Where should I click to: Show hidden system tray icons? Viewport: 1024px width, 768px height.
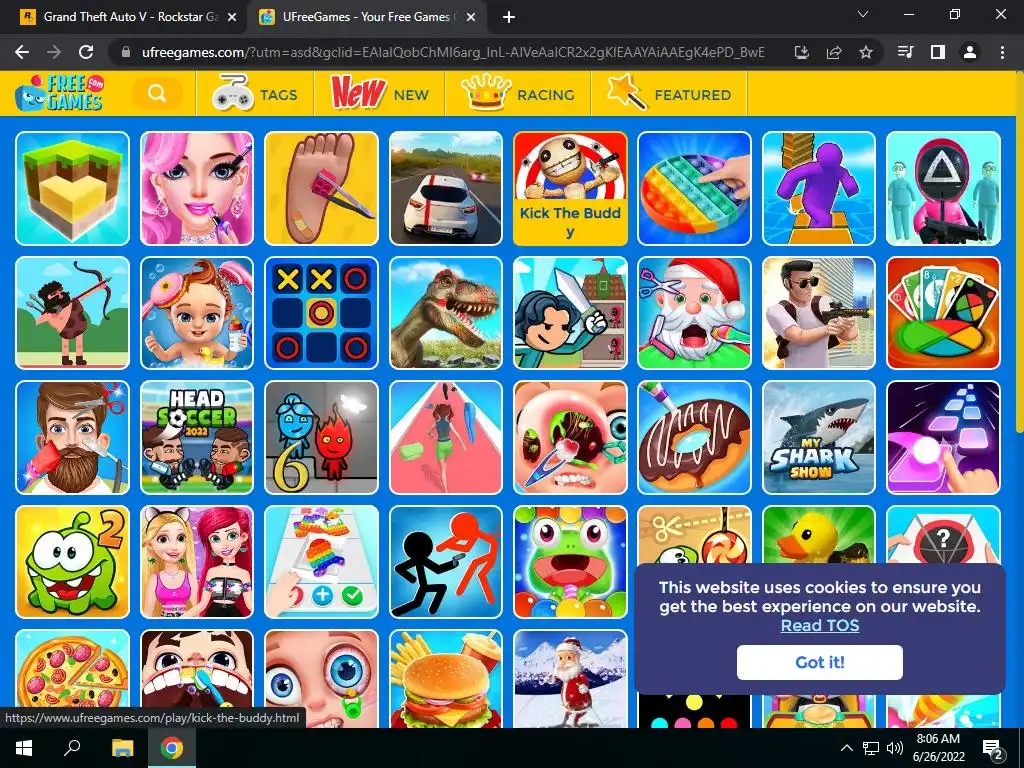pyautogui.click(x=846, y=748)
